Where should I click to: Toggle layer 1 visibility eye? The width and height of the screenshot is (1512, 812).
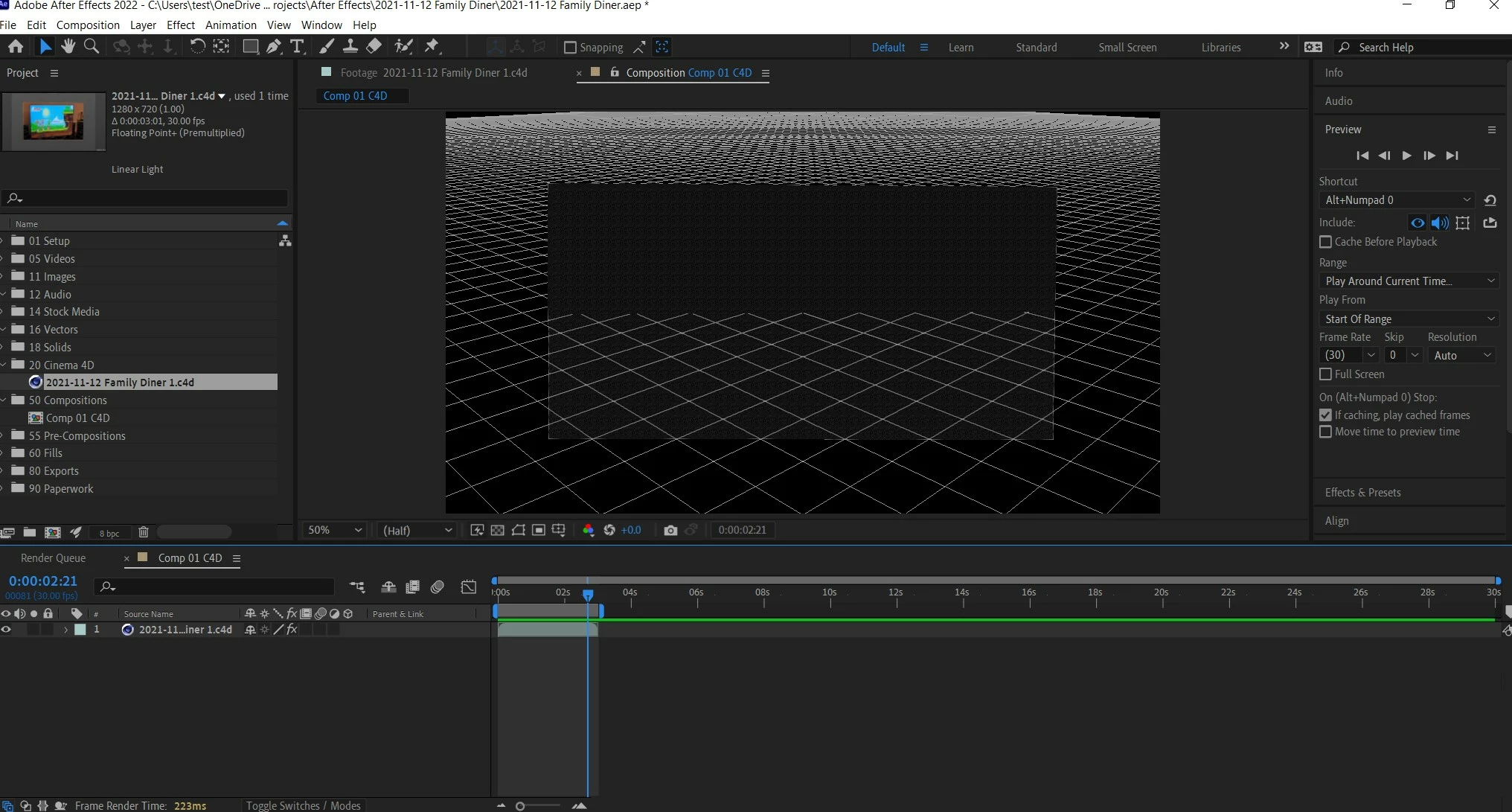point(7,630)
